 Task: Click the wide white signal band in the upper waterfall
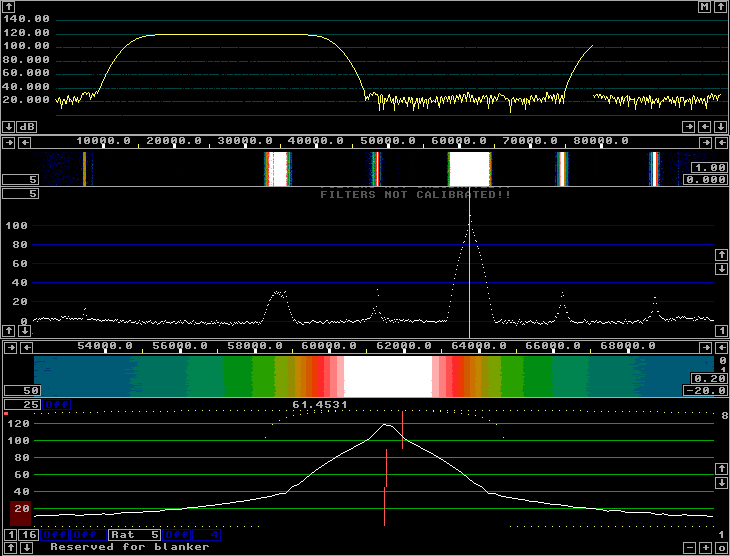[x=469, y=169]
